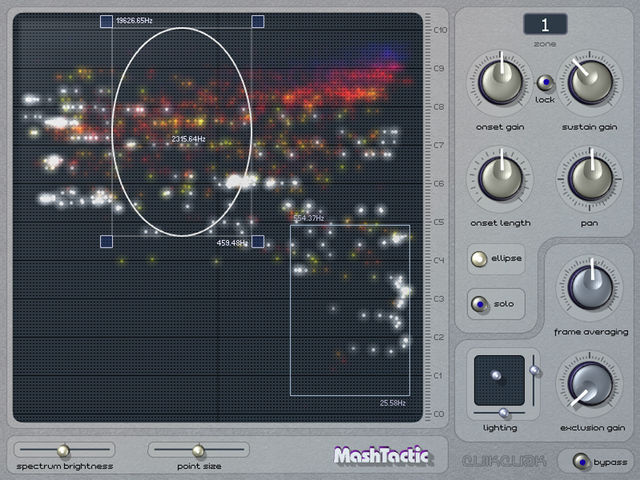Toggle the ellipse zone shape button

479,259
